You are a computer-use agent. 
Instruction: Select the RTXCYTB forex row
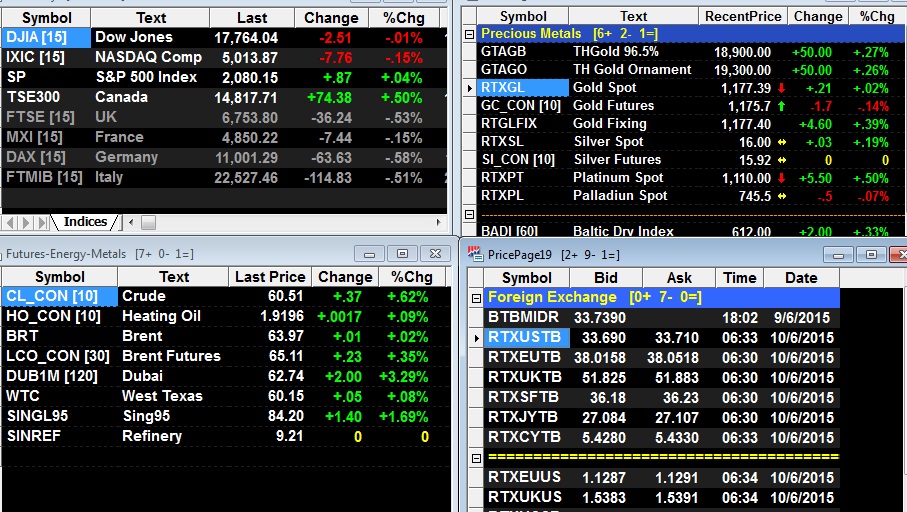tap(662, 437)
